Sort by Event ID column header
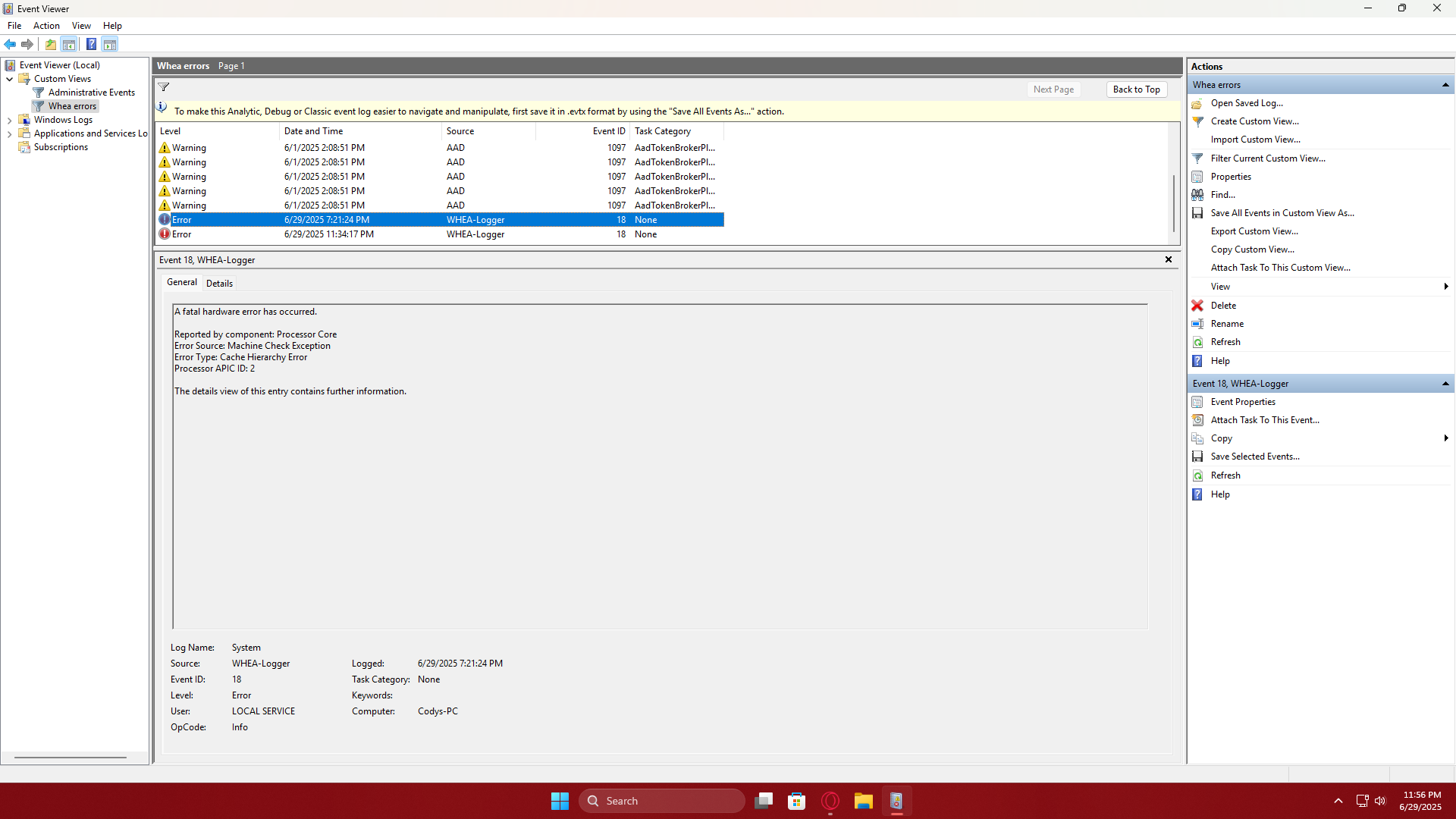This screenshot has width=1456, height=819. (582, 131)
